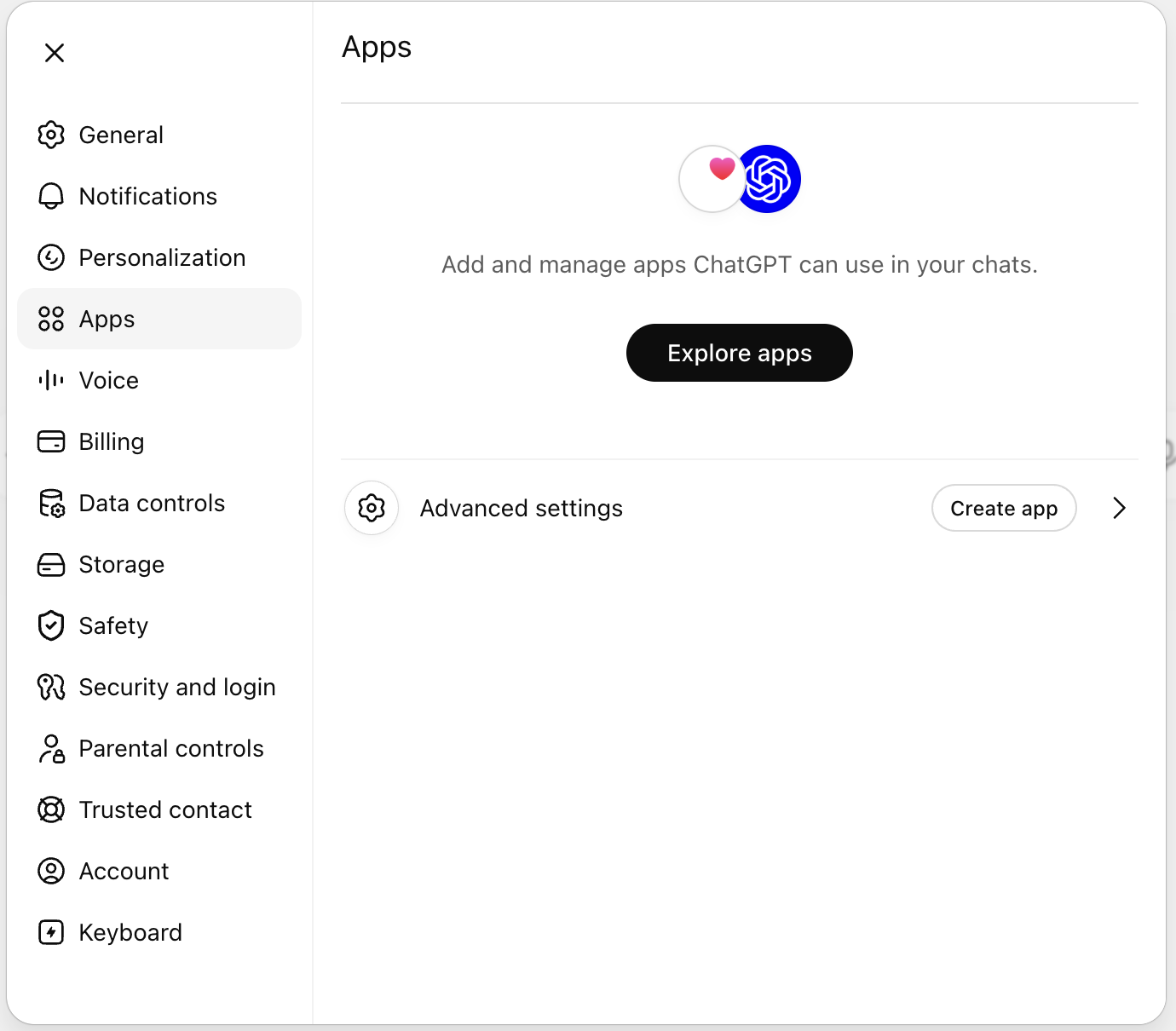Open Trusted contact via the lifebuoy icon
Screen dimensions: 1176x1031
click(x=51, y=809)
